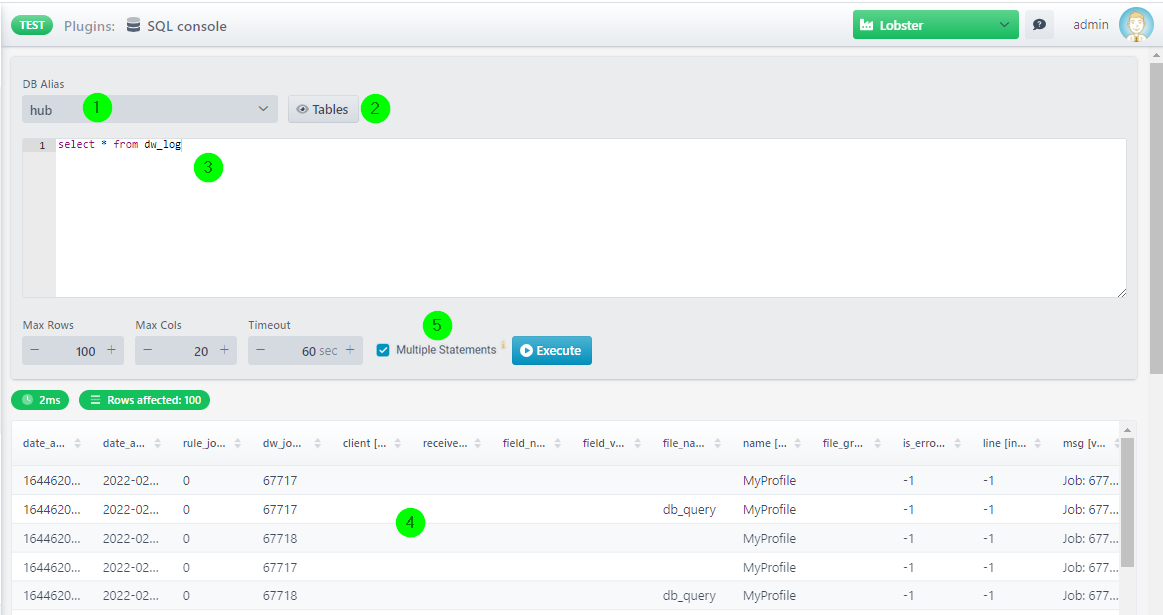Sort by file_gr... column arrows

click(877, 444)
